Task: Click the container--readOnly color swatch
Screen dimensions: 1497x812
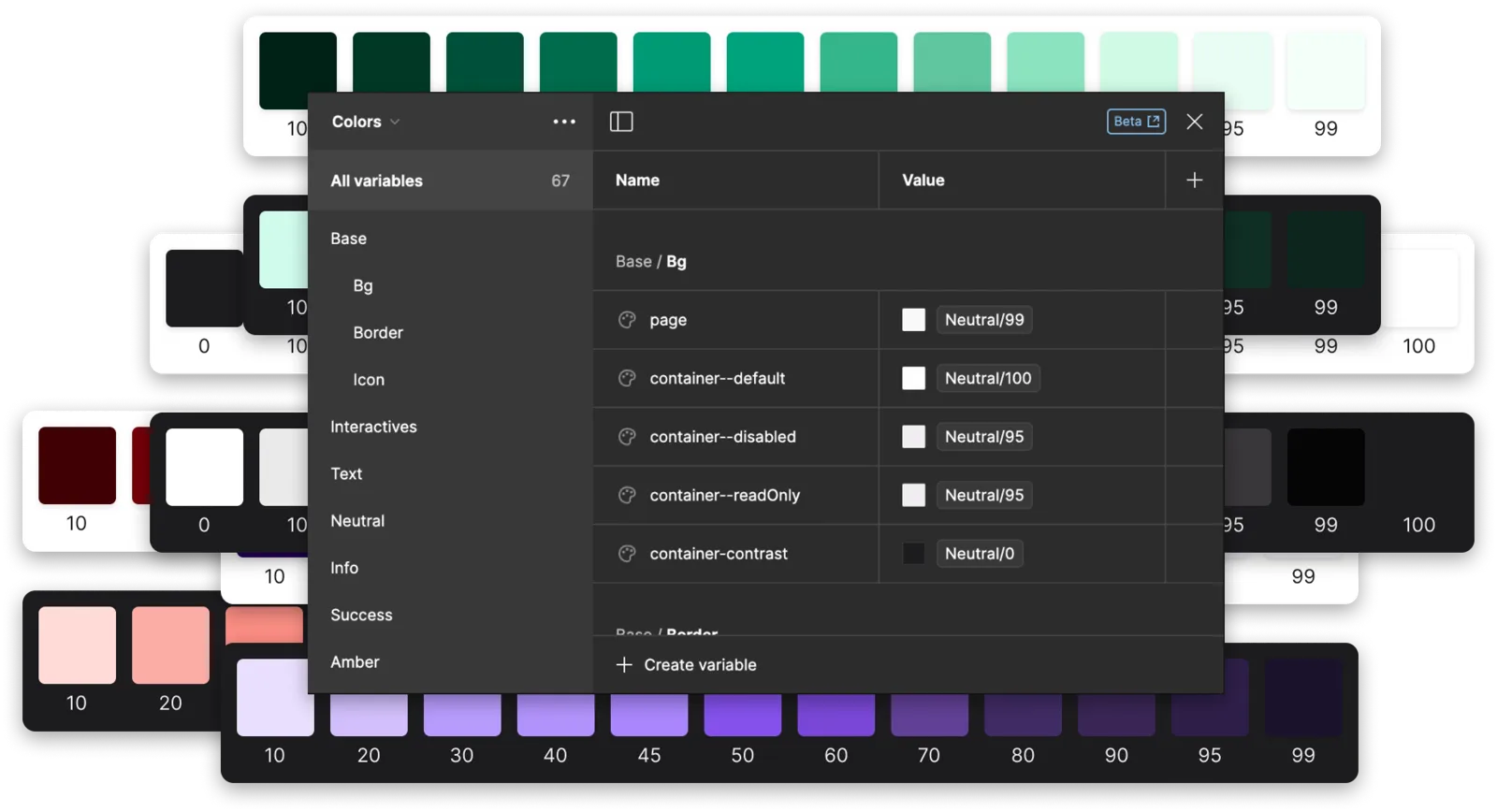Action: point(913,495)
